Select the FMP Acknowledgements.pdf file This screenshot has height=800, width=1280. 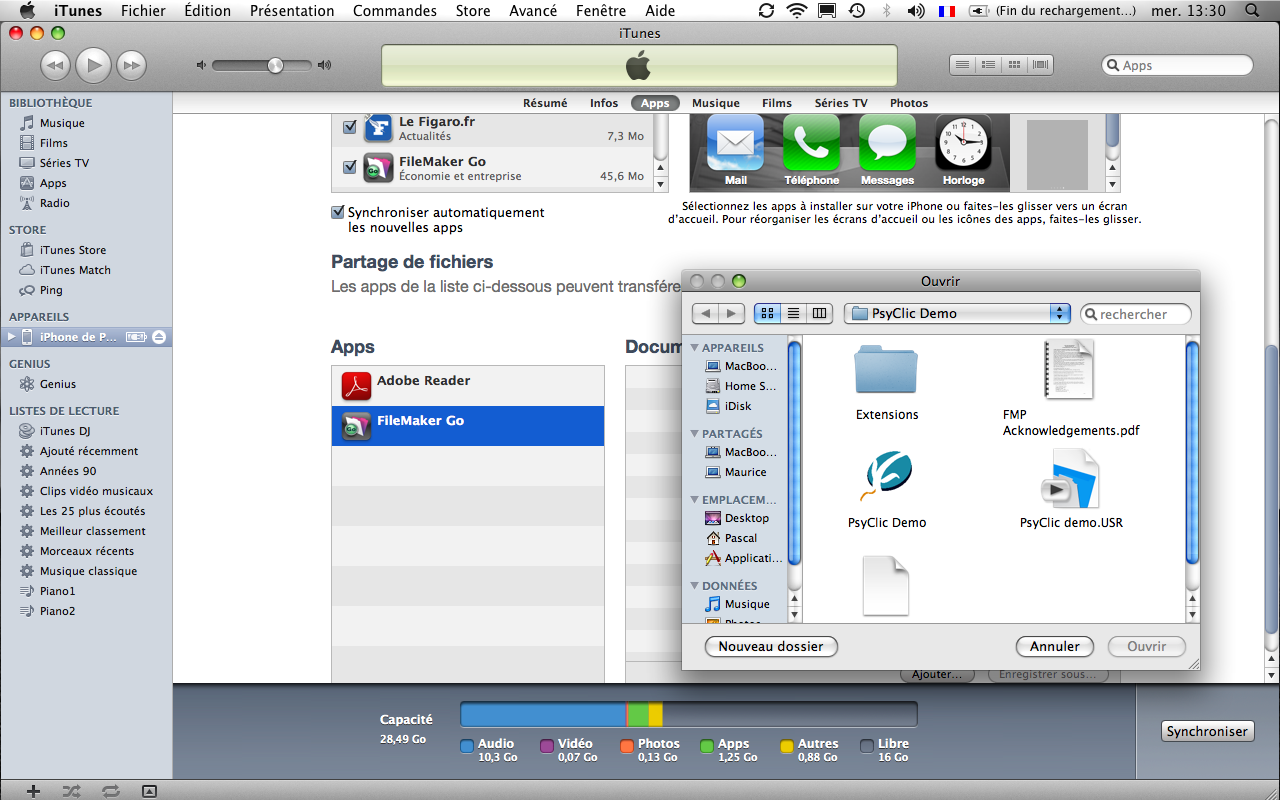[1070, 388]
